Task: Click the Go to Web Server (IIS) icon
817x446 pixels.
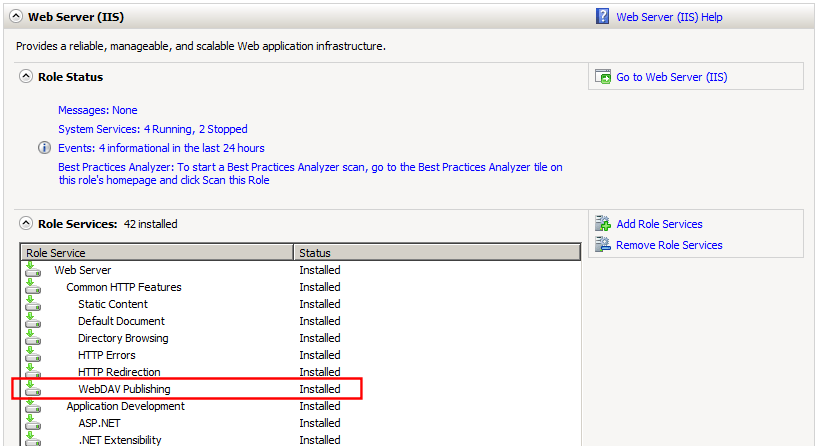Action: click(603, 77)
